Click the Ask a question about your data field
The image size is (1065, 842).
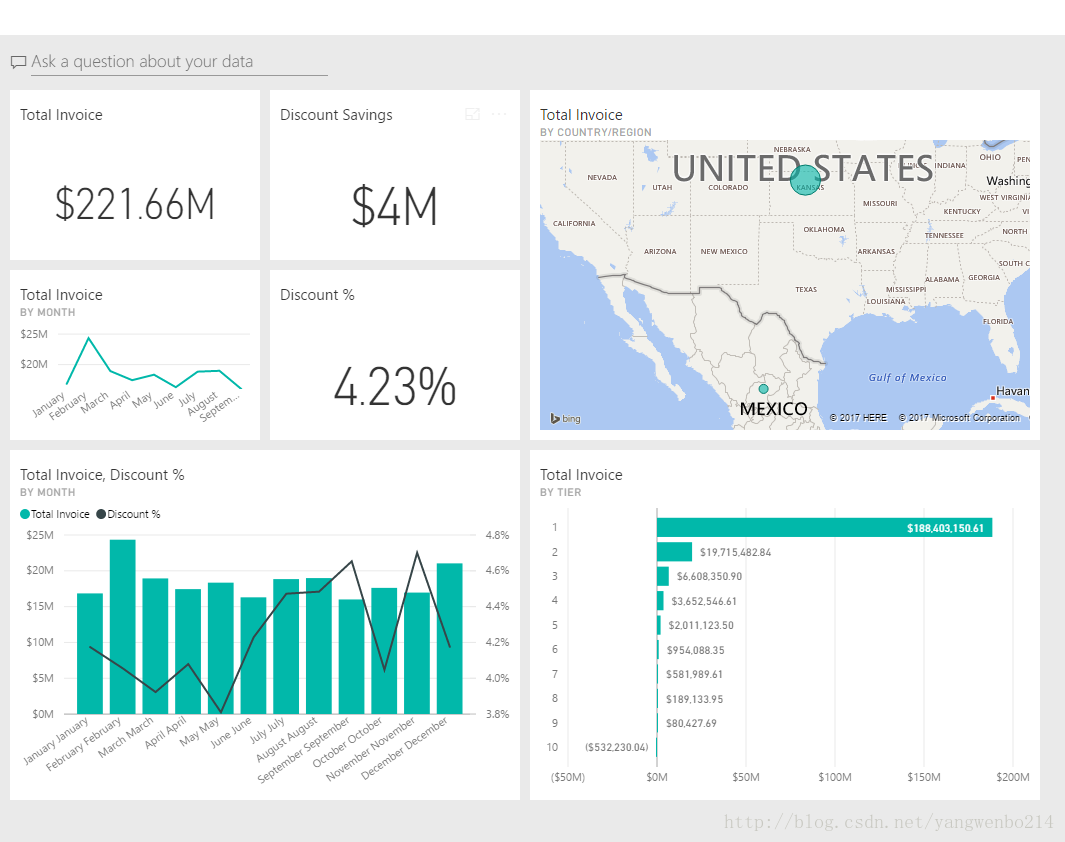tap(179, 62)
